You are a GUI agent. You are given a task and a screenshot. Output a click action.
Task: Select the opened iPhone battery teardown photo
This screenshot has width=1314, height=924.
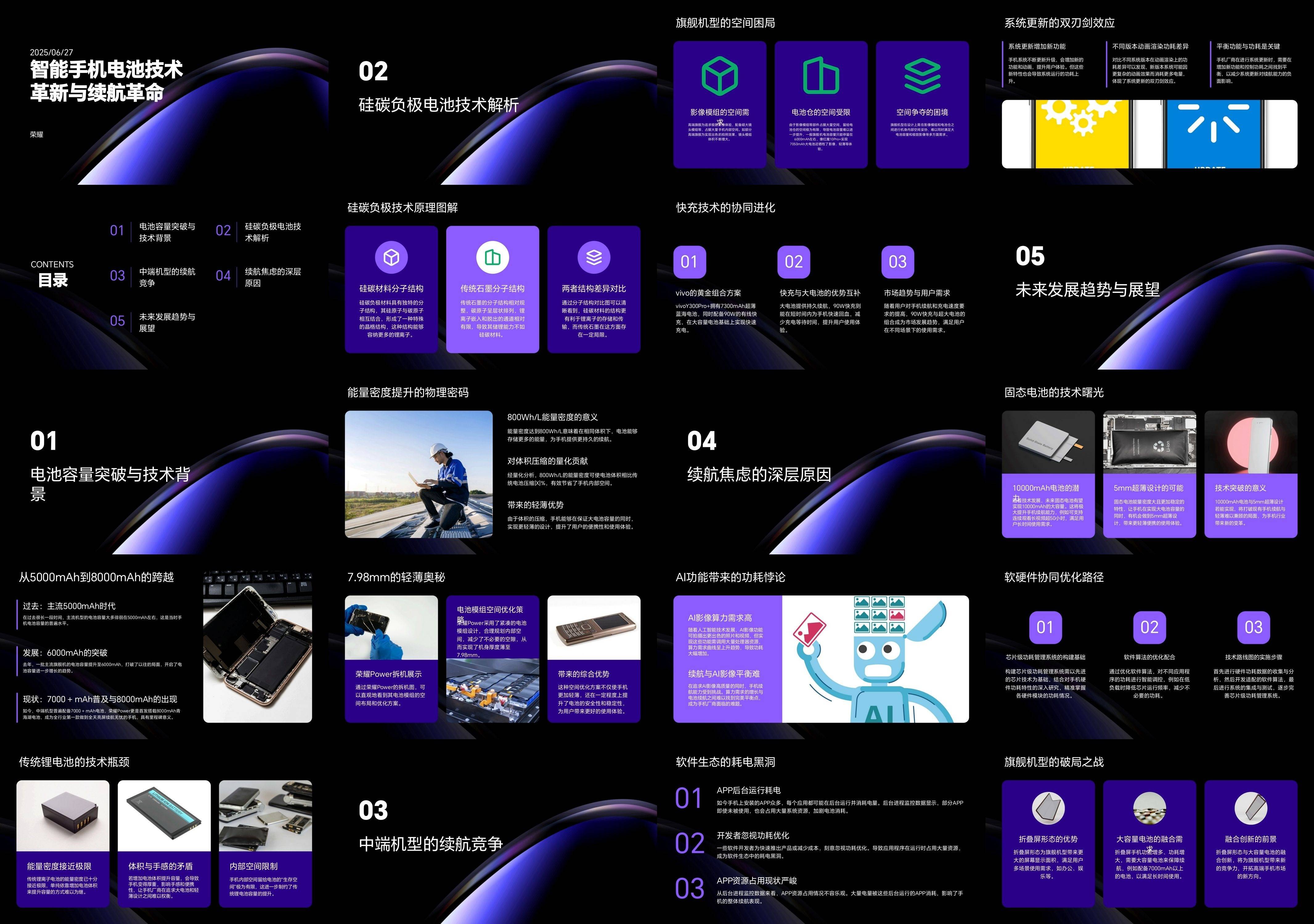258,646
